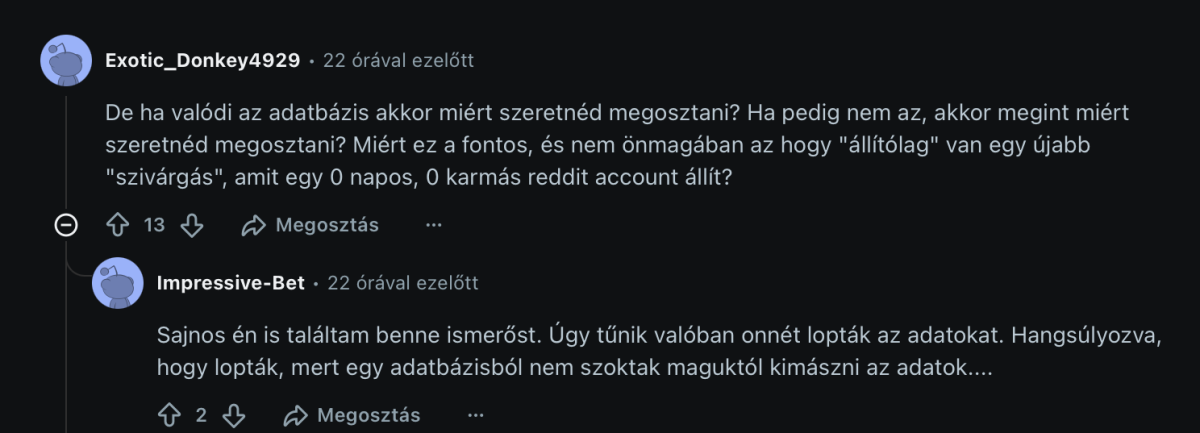Open Exotic_Donkey4929's avatar profile
This screenshot has height=433, width=1200.
coord(66,60)
